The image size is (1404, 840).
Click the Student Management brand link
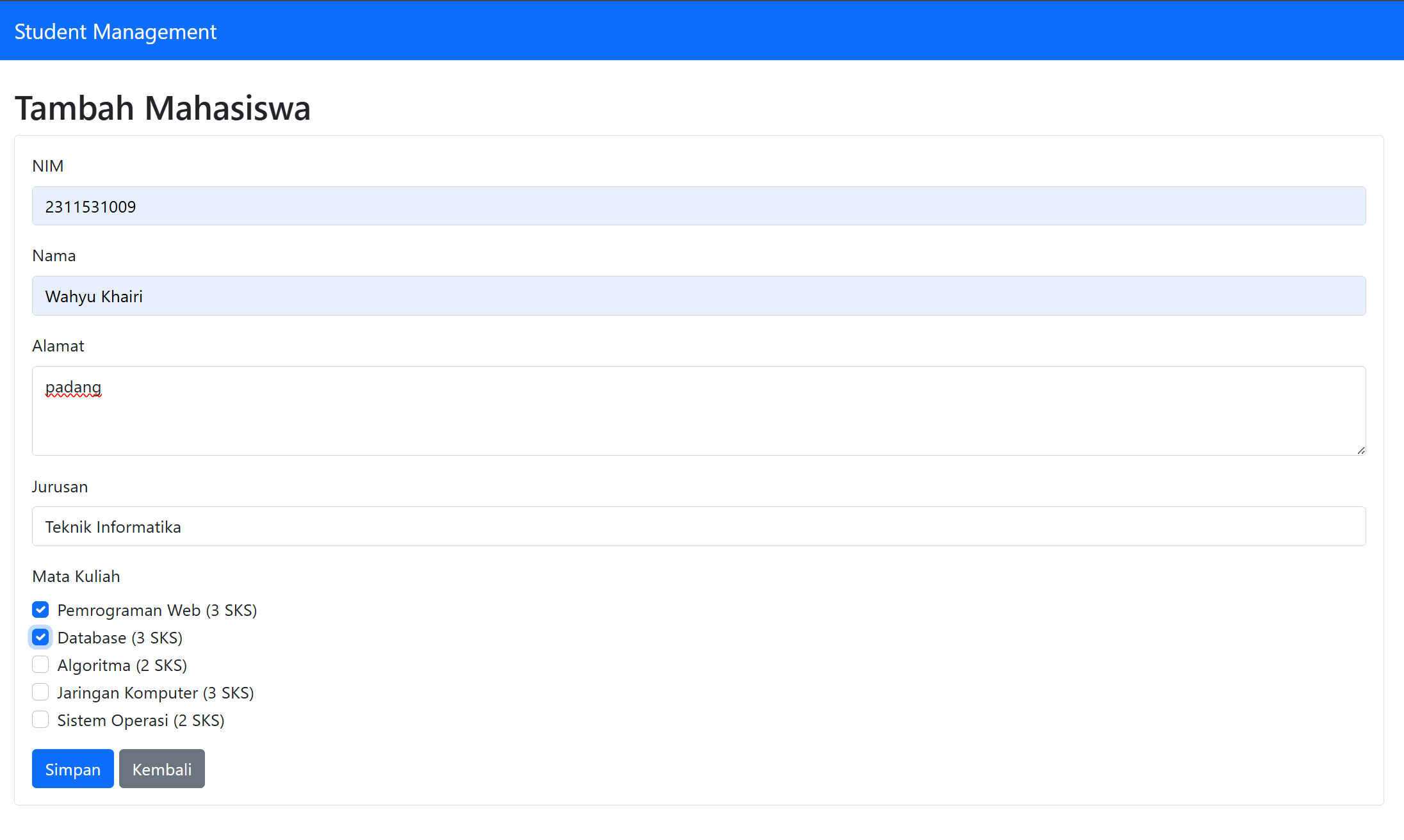(x=115, y=31)
